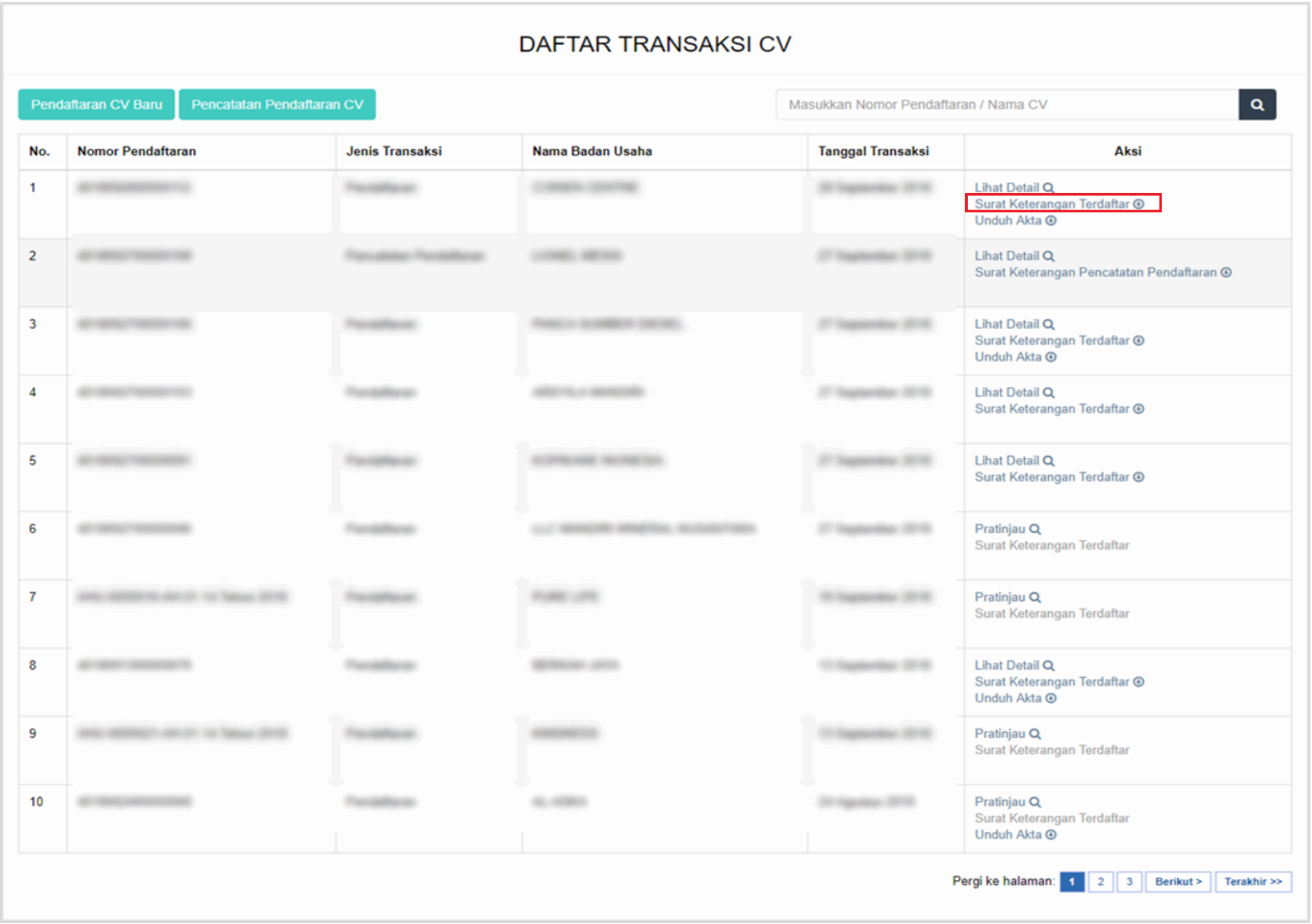Go to page 3
Image resolution: width=1312 pixels, height=924 pixels.
pos(1129,881)
